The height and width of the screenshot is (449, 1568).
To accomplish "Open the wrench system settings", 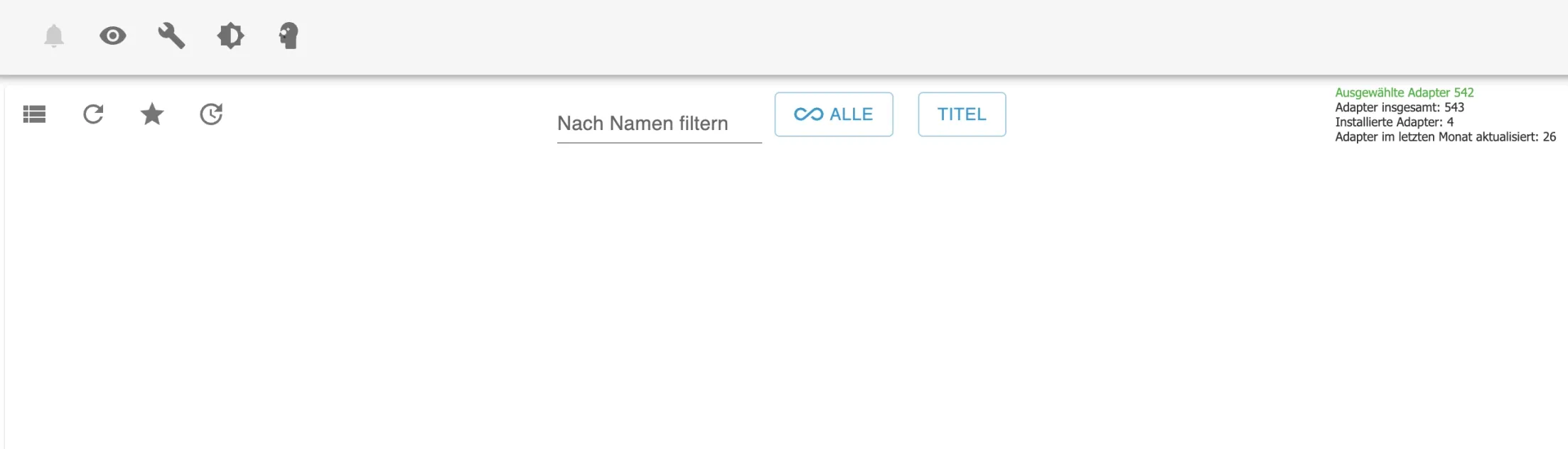I will [171, 36].
